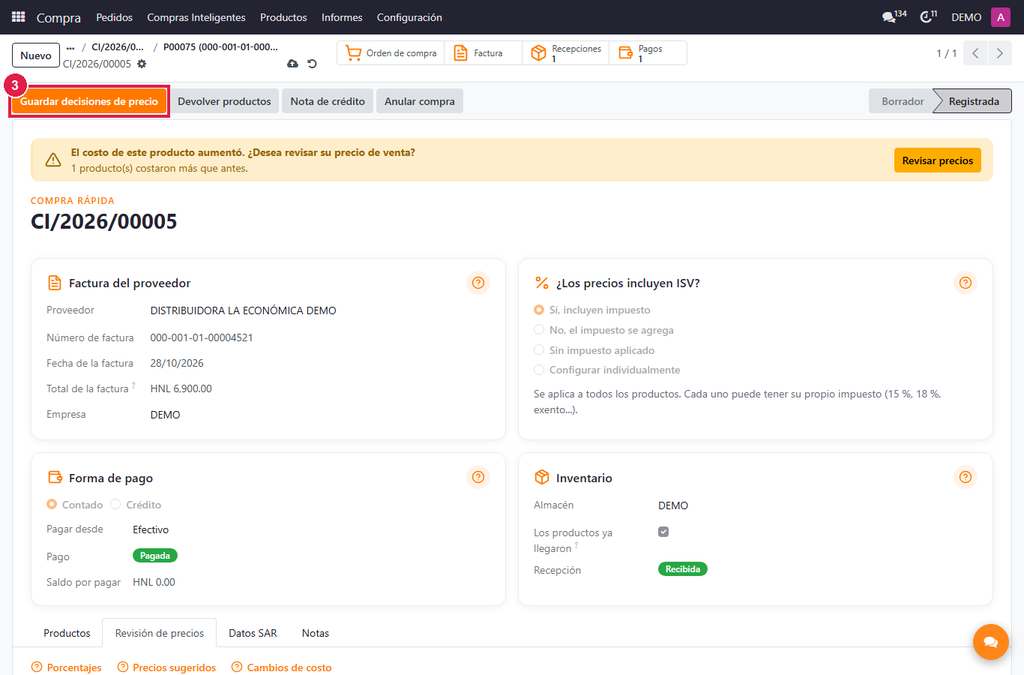Screen dimensions: 1024x675
Task: Click the 'Revisar precios' button
Action: pyautogui.click(x=937, y=161)
